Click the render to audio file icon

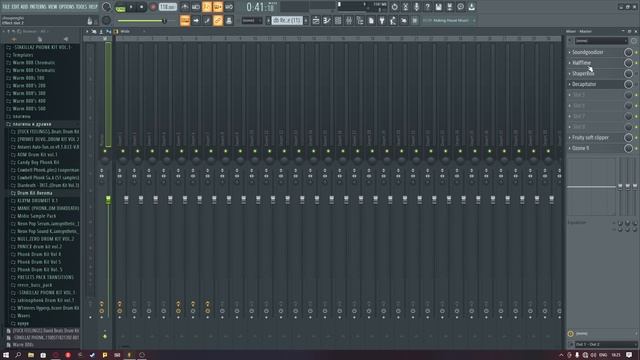(x=449, y=7)
